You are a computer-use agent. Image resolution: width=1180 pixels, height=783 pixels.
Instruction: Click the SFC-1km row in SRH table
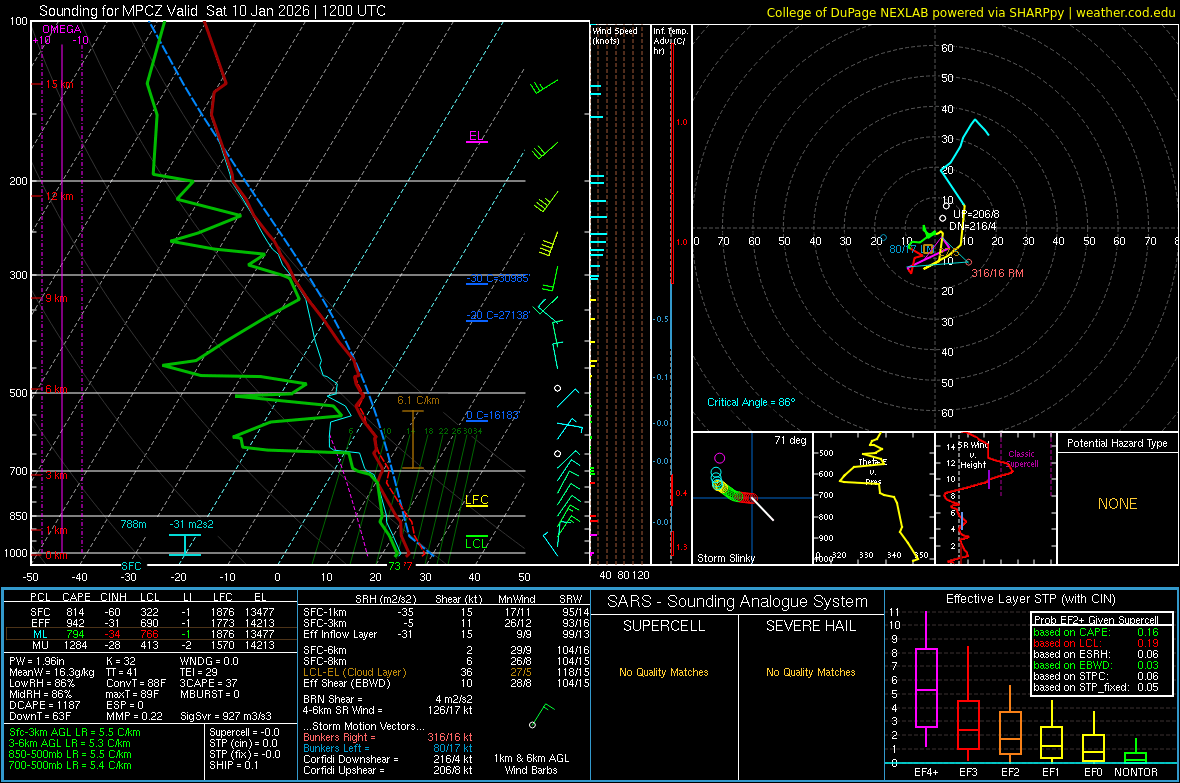447,612
